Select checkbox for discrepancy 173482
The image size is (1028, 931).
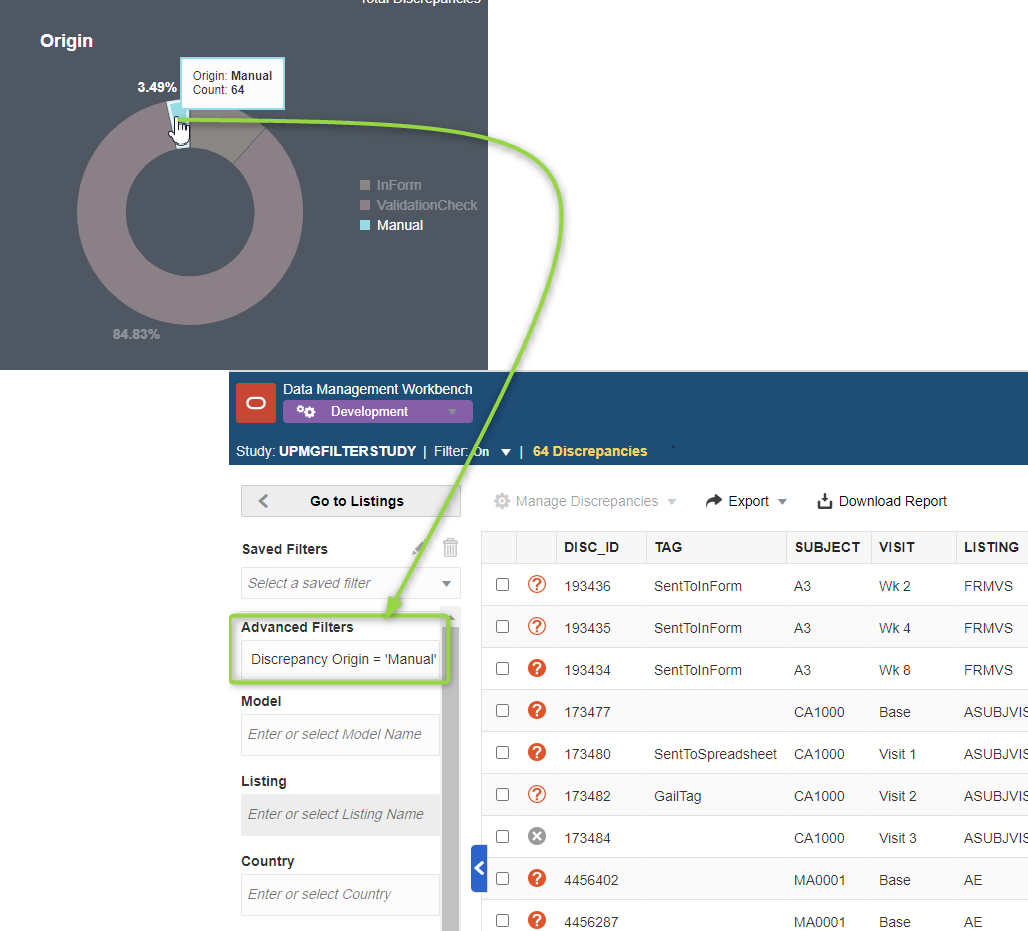tap(502, 794)
